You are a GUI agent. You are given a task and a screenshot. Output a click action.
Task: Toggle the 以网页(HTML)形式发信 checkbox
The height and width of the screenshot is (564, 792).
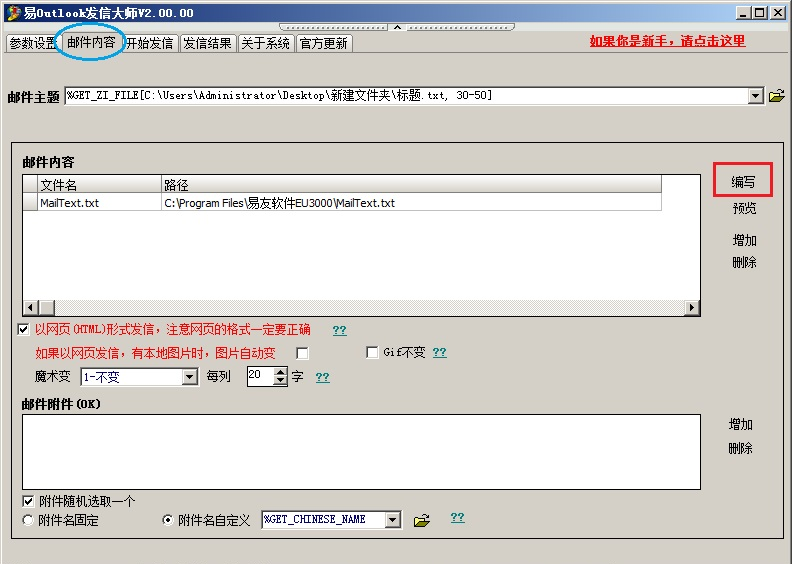[x=23, y=330]
